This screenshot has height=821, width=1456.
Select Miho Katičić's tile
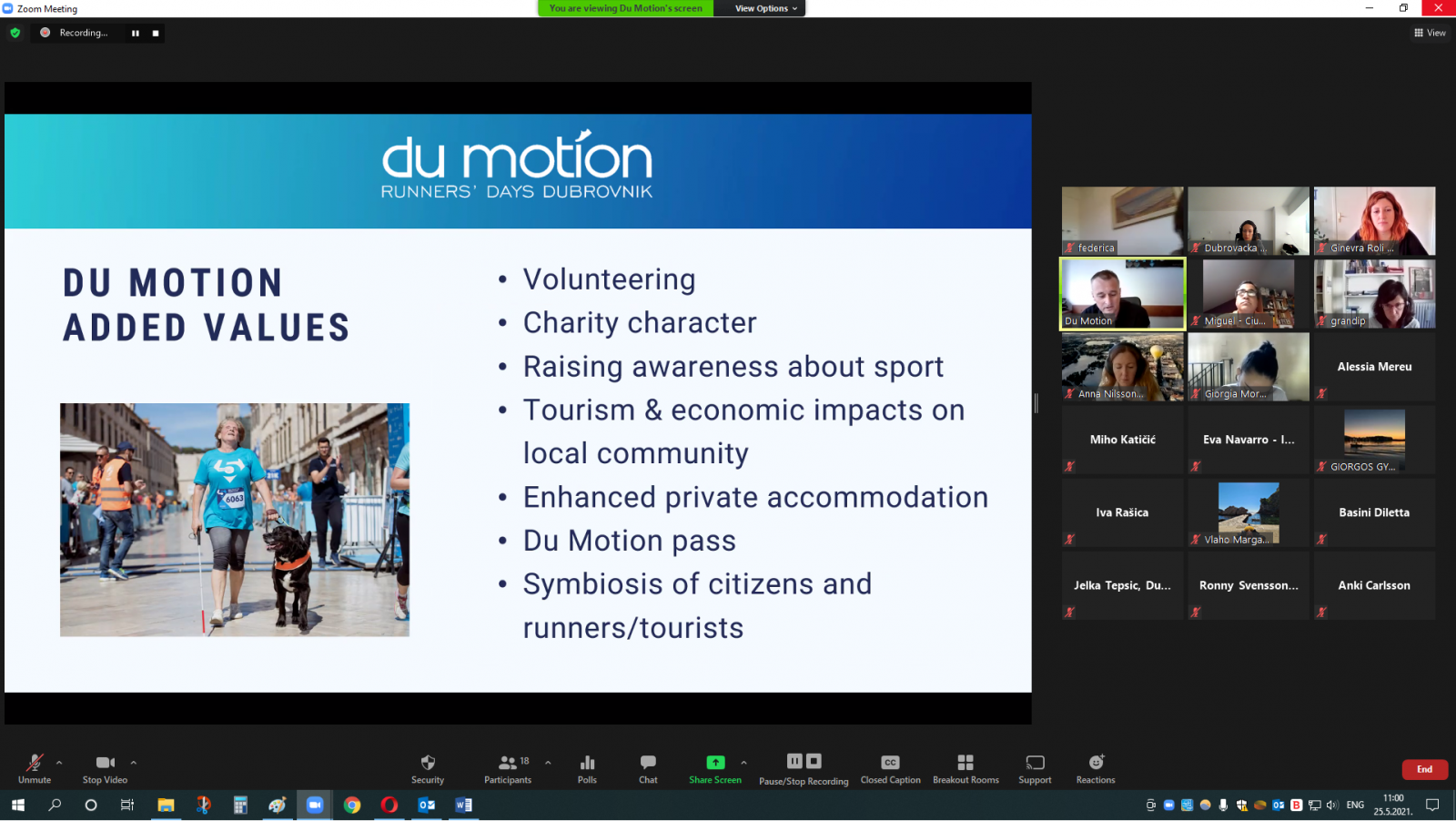[1123, 440]
